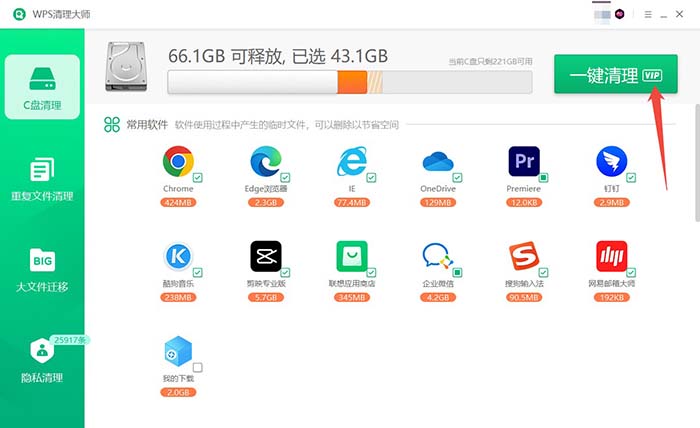Image resolution: width=700 pixels, height=428 pixels.
Task: Minimize the WPS清理大师 window
Action: click(664, 15)
